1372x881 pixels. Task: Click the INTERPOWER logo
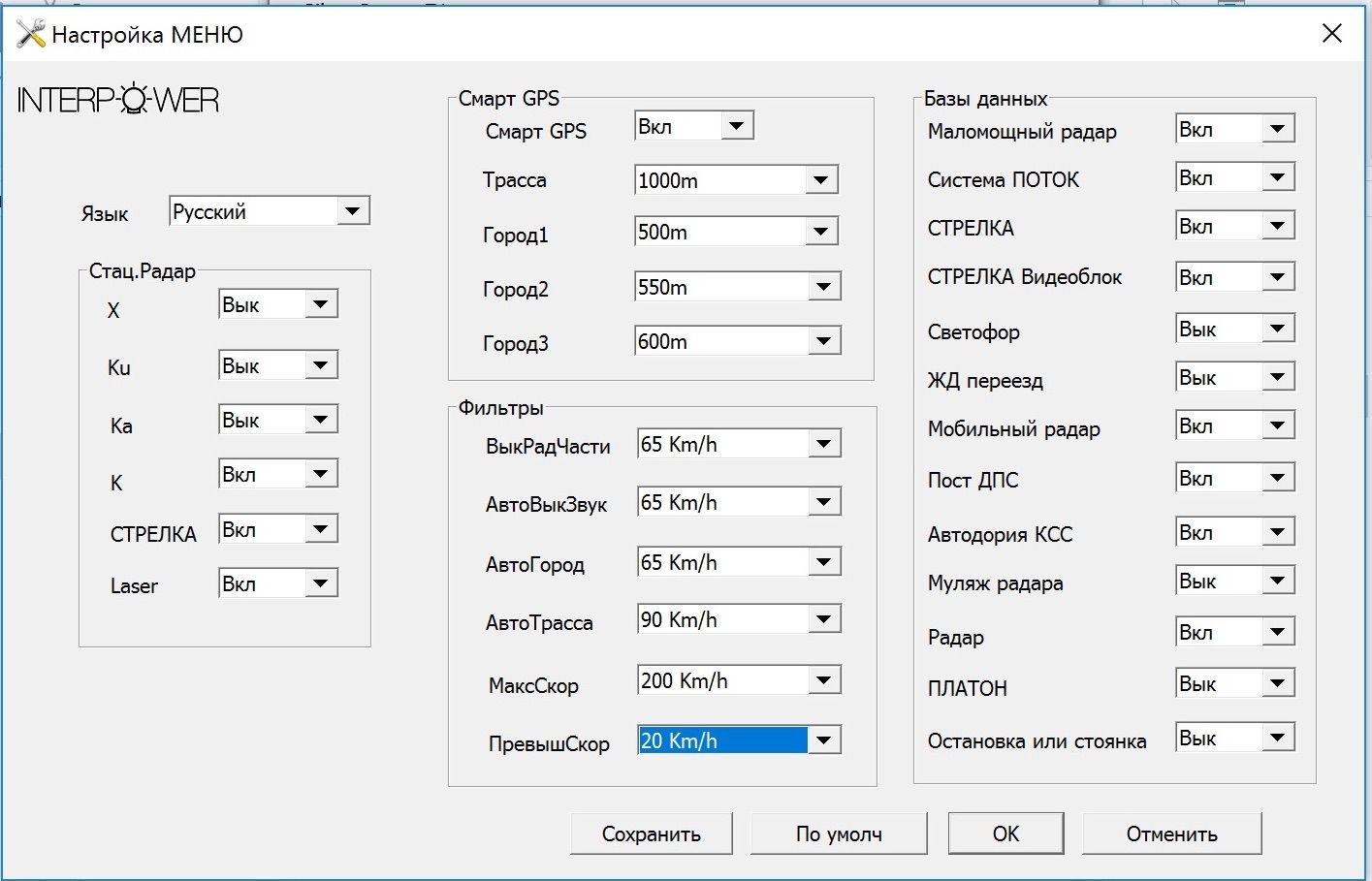(x=118, y=100)
